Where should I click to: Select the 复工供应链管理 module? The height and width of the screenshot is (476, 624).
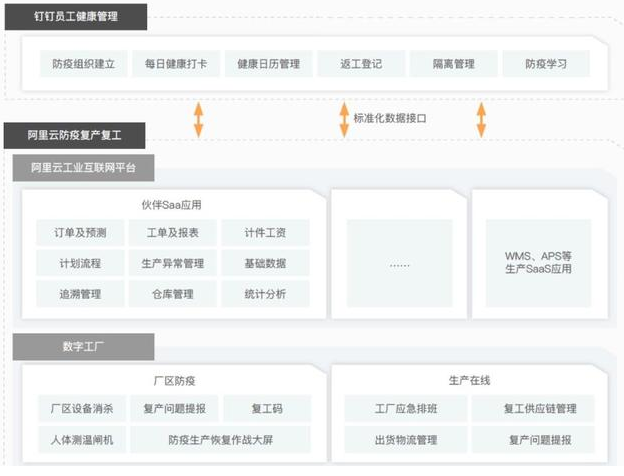(540, 408)
